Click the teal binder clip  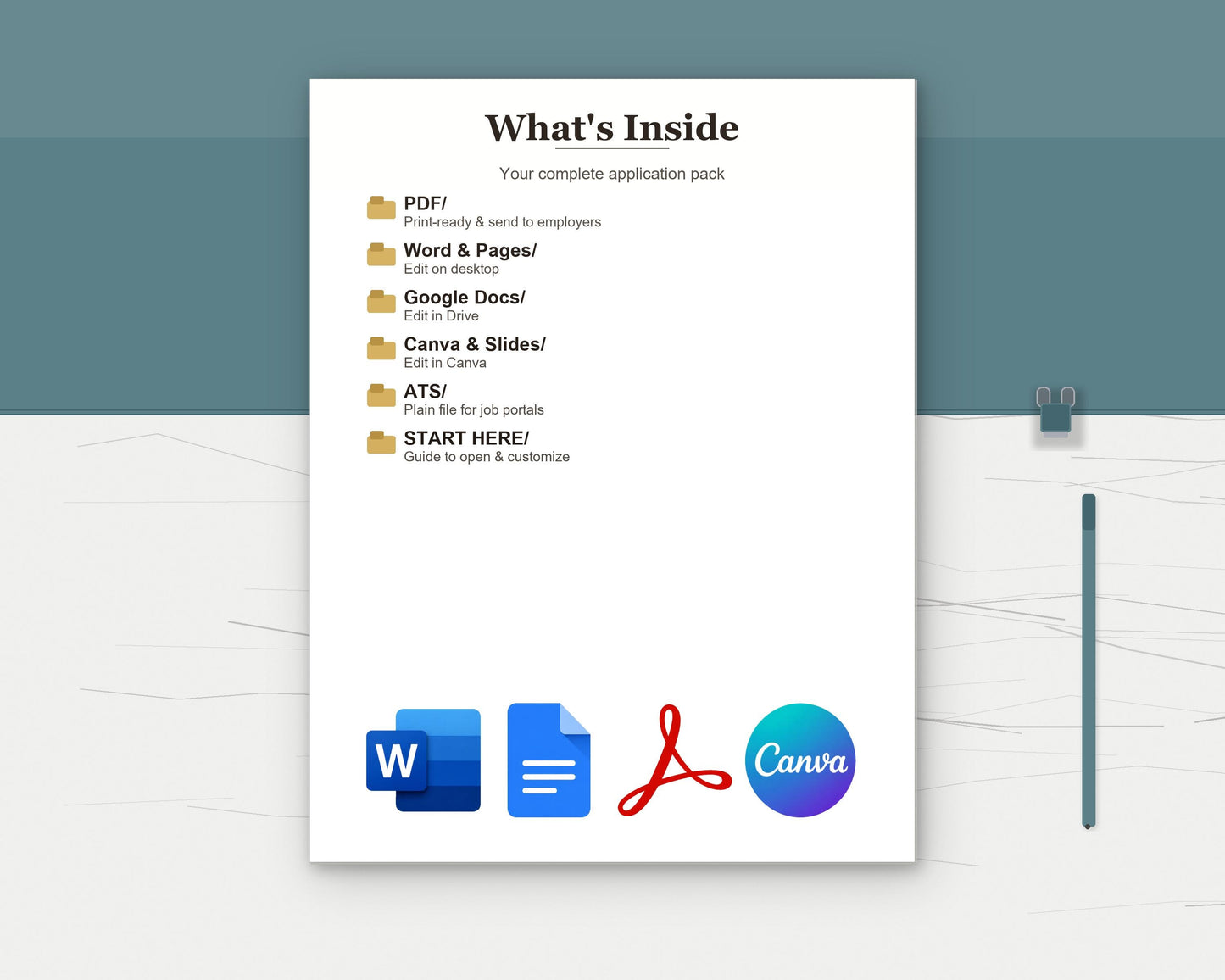pyautogui.click(x=1055, y=413)
